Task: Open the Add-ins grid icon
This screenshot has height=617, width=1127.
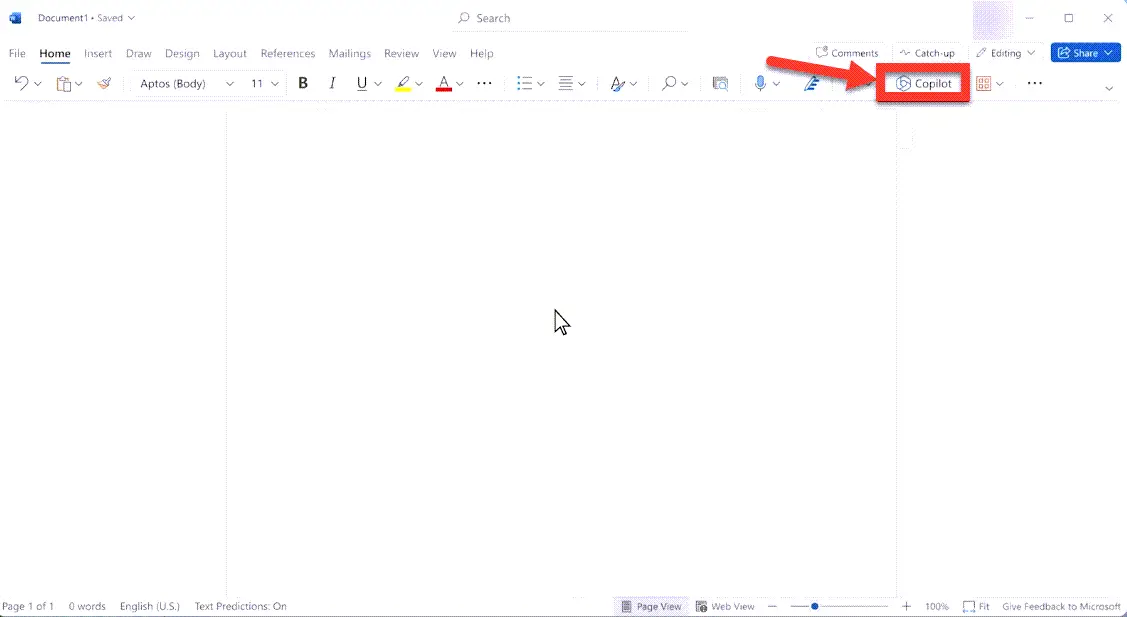Action: (x=983, y=84)
